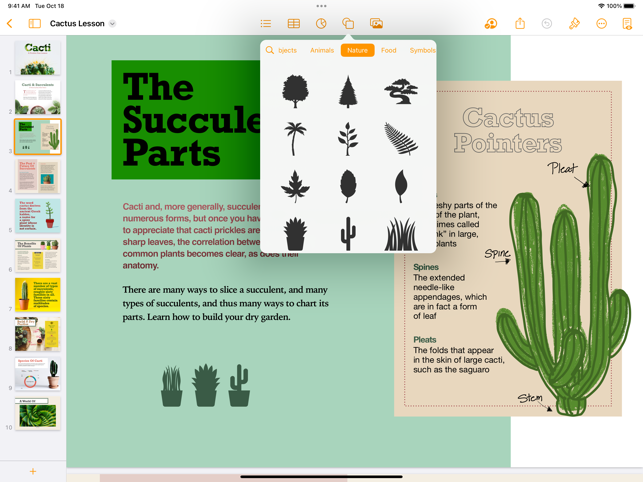Insert the bonsai tree shape

tap(401, 92)
